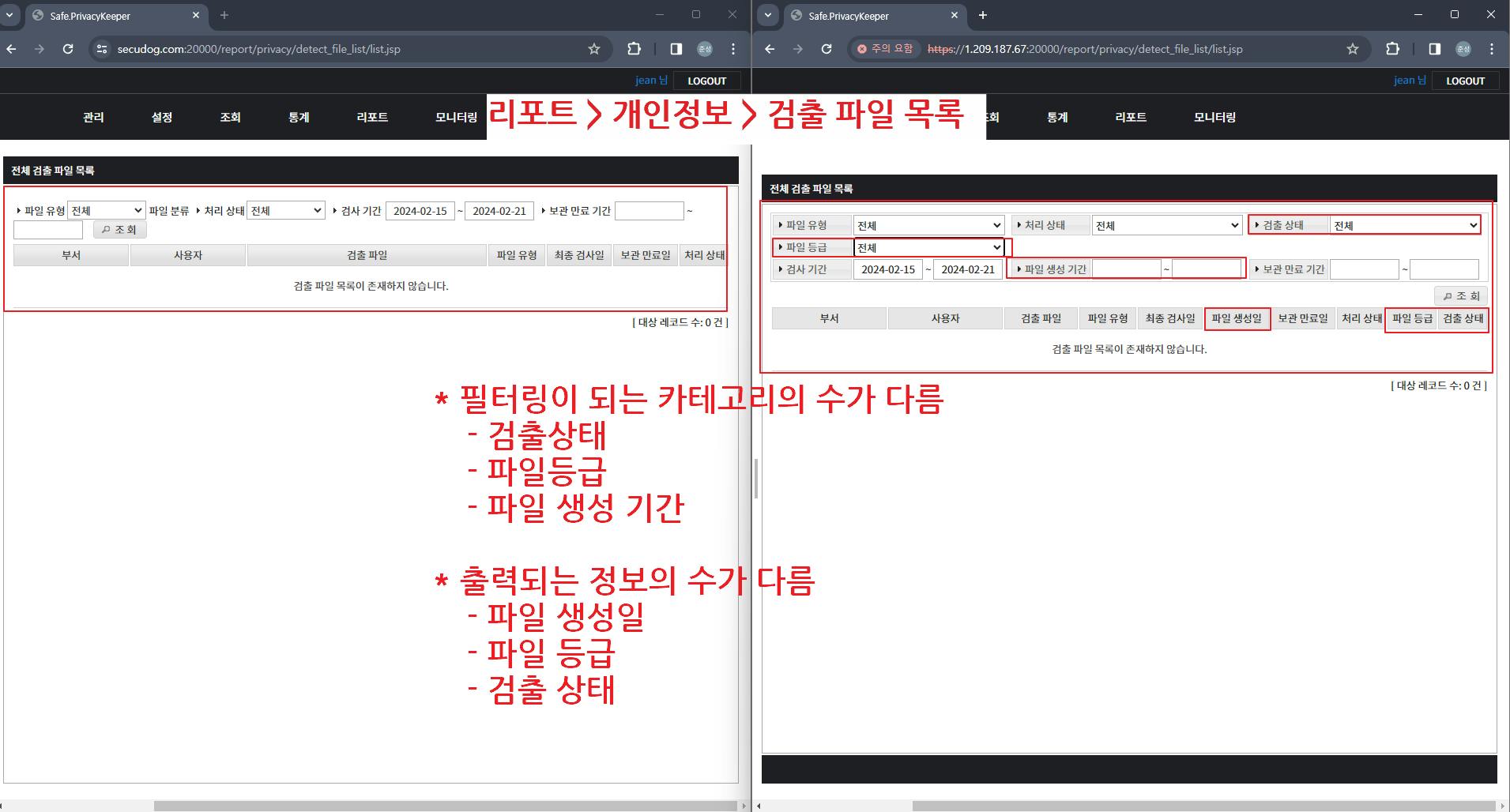Viewport: 1510px width, 812px height.
Task: Open 리포트 menu in left window
Action: (372, 117)
